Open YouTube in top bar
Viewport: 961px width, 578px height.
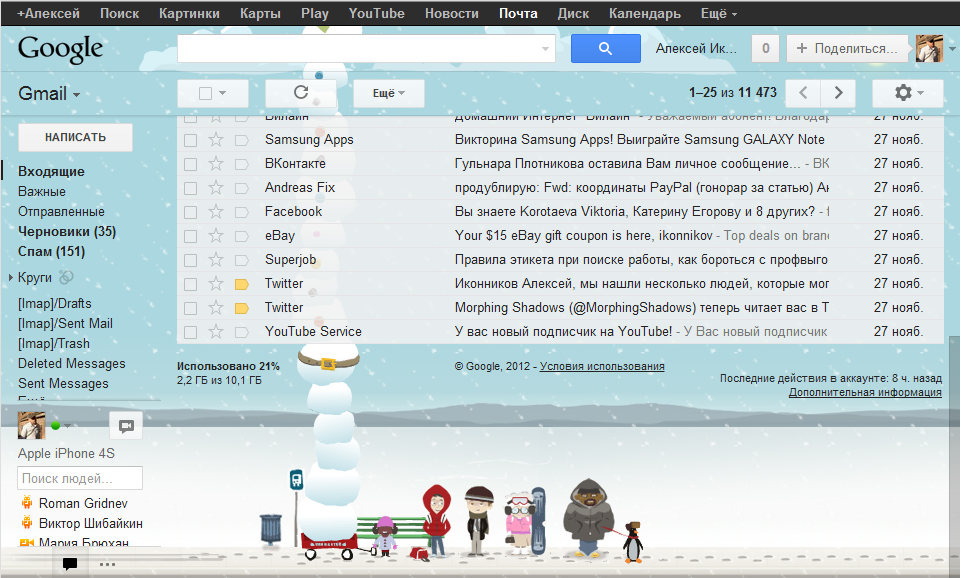(x=376, y=13)
